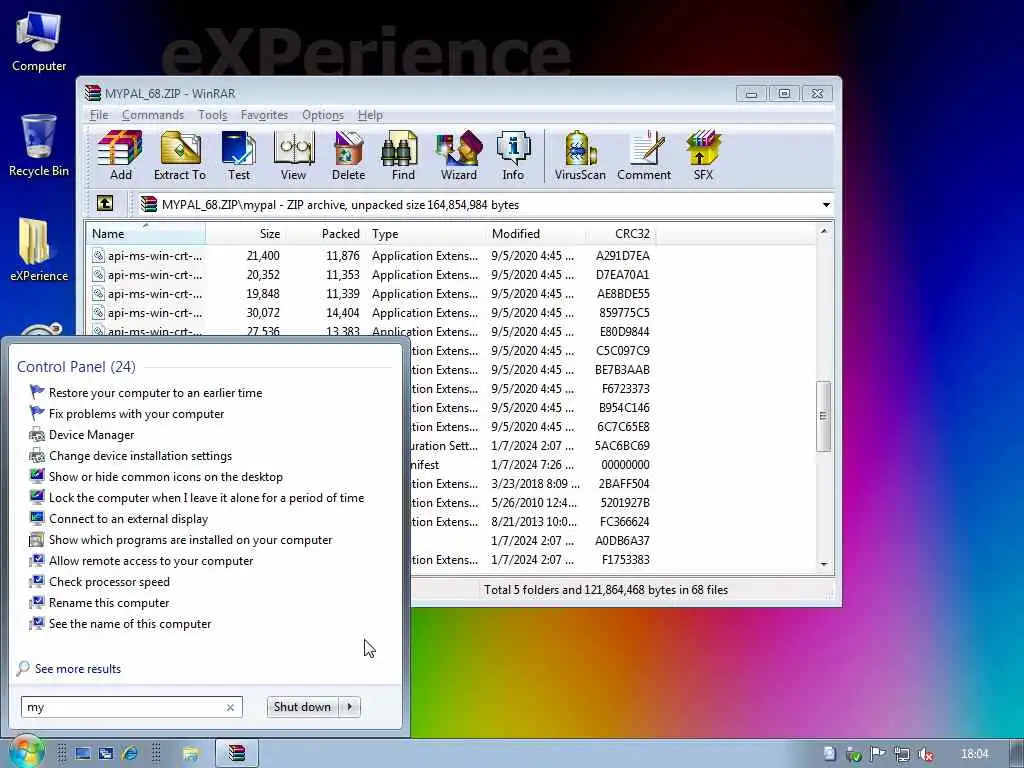Clear the search box with the X
1024x768 pixels.
pyautogui.click(x=230, y=707)
